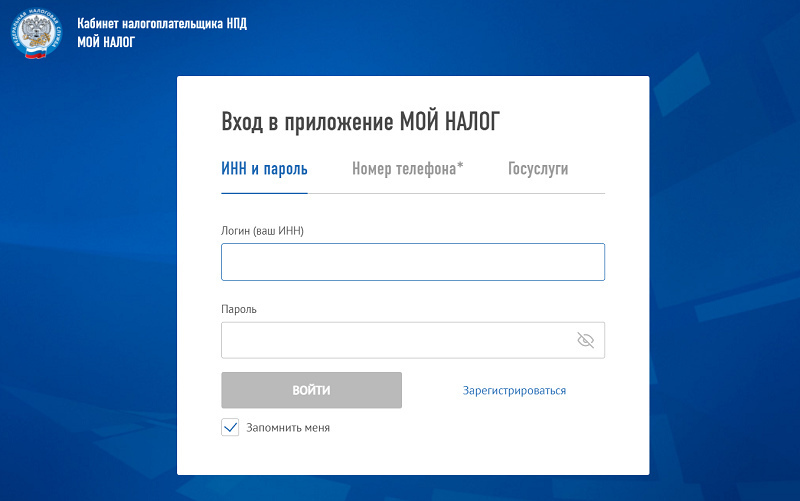Image resolution: width=800 pixels, height=501 pixels.
Task: Focus the Логин (ваш ИНН) input field
Action: click(412, 262)
